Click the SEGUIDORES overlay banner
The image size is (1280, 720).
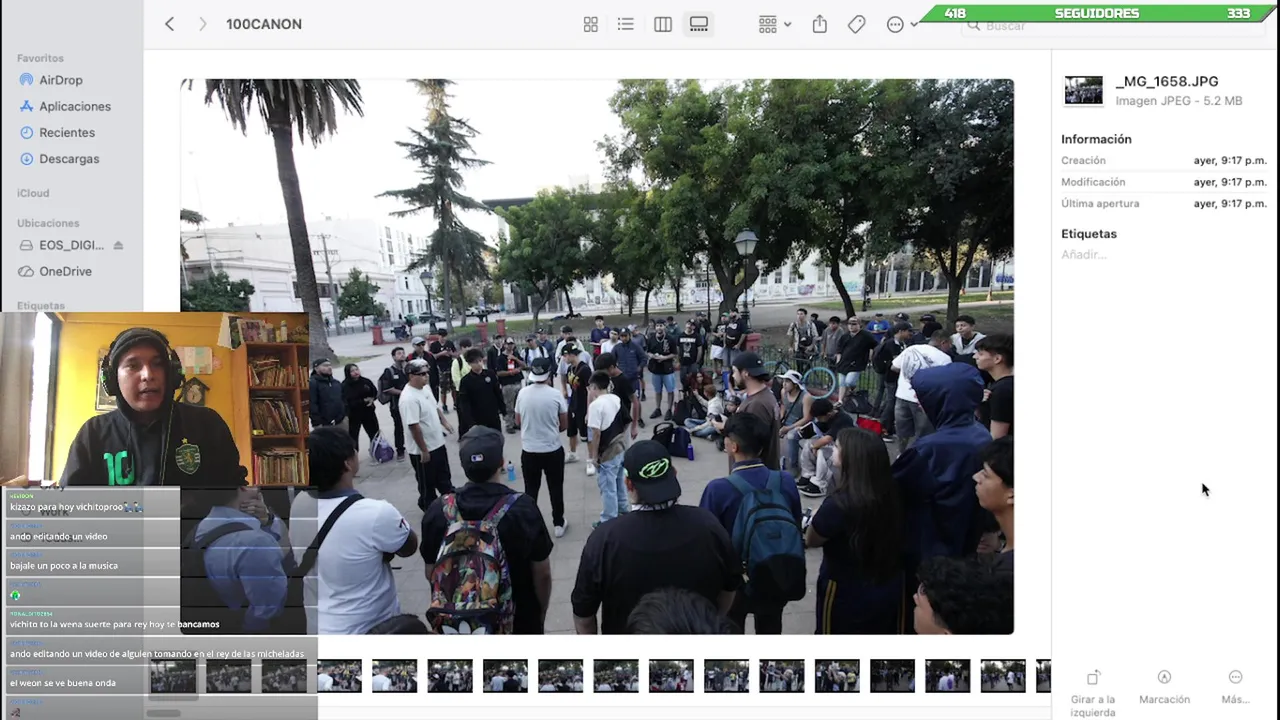tap(1096, 13)
